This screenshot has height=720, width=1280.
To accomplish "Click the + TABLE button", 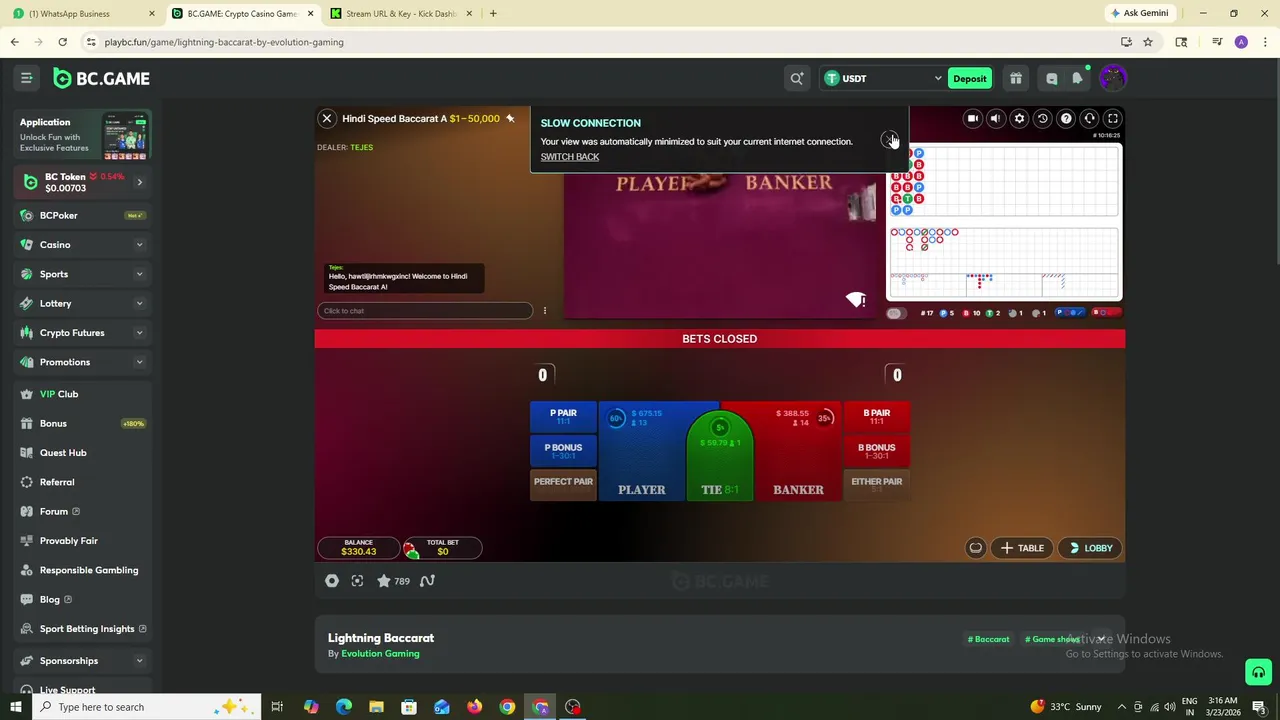I will [x=1021, y=548].
